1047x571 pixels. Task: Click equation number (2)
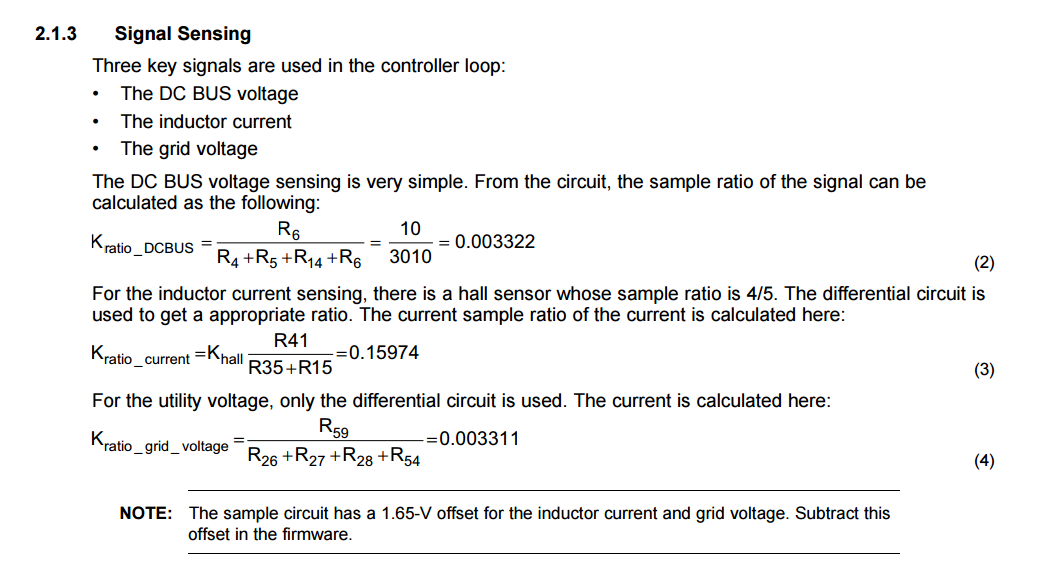tap(984, 264)
